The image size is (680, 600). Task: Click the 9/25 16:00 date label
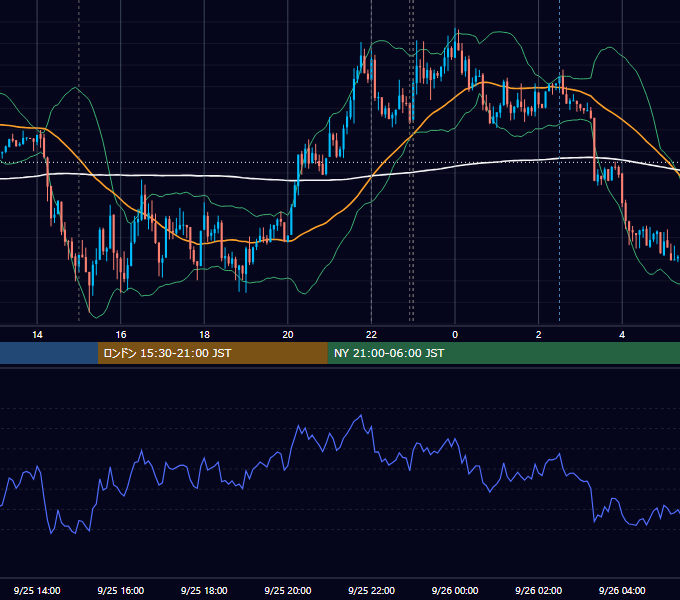pos(121,590)
